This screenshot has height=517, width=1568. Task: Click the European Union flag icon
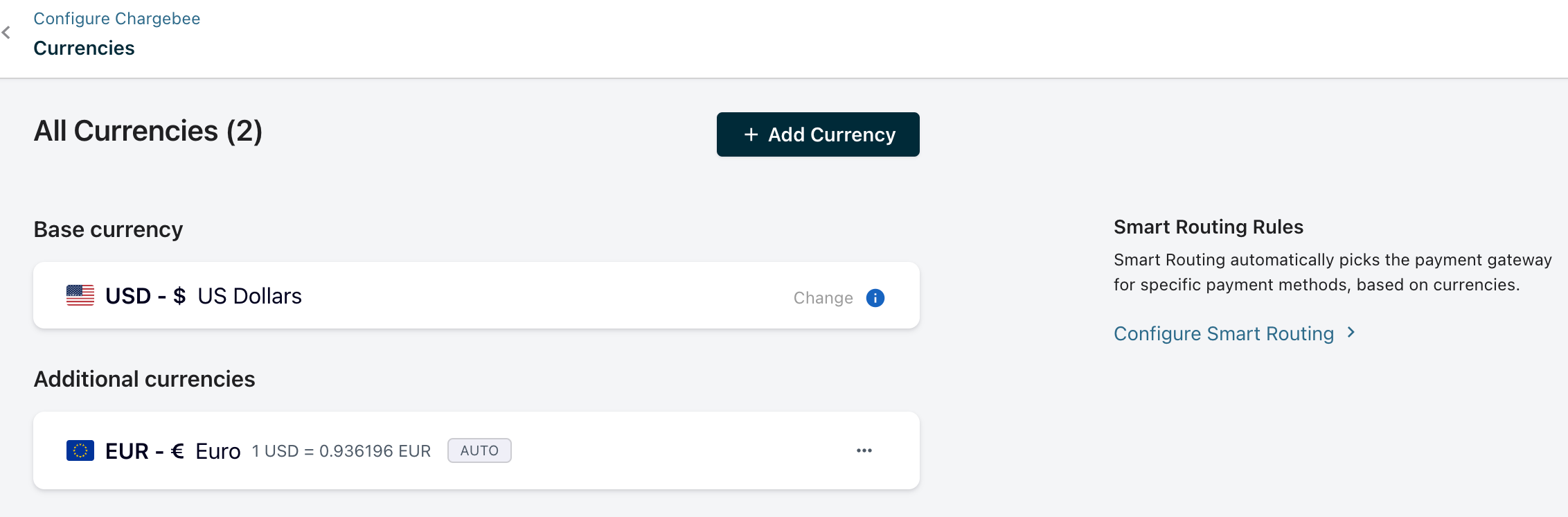click(80, 451)
